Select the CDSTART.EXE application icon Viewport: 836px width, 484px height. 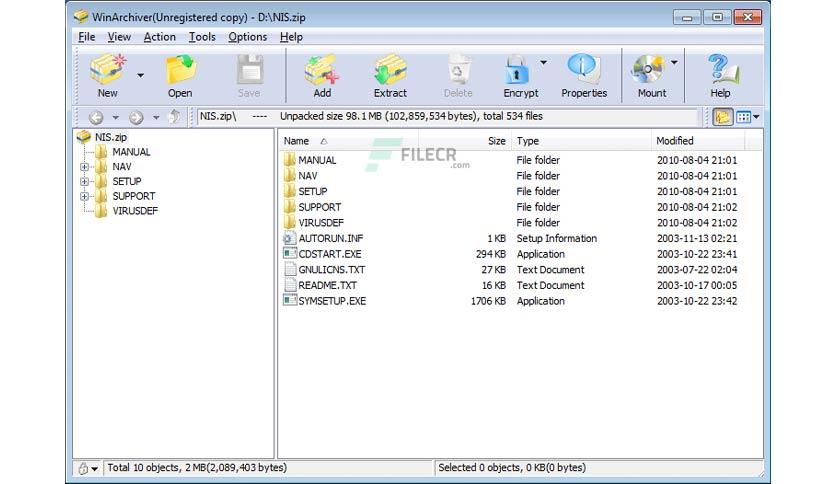(290, 254)
